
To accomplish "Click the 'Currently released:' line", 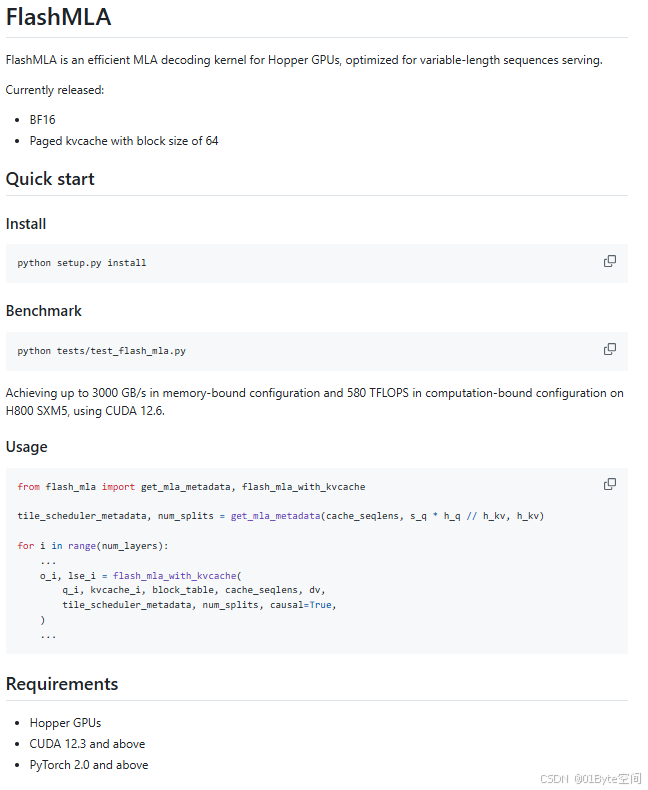I will (55, 90).
